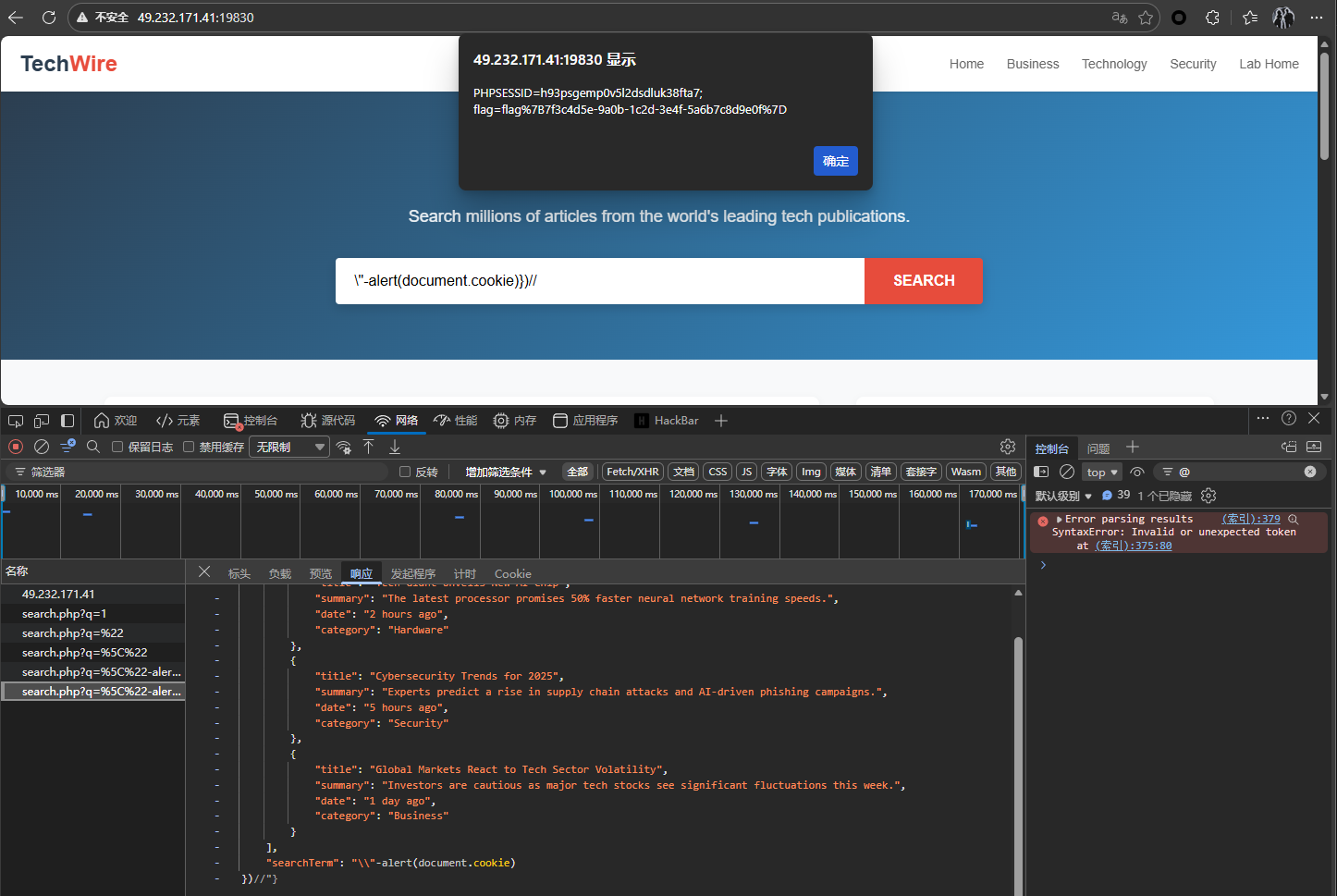Enable the 保留日志 checkbox
The width and height of the screenshot is (1337, 896).
point(117,447)
